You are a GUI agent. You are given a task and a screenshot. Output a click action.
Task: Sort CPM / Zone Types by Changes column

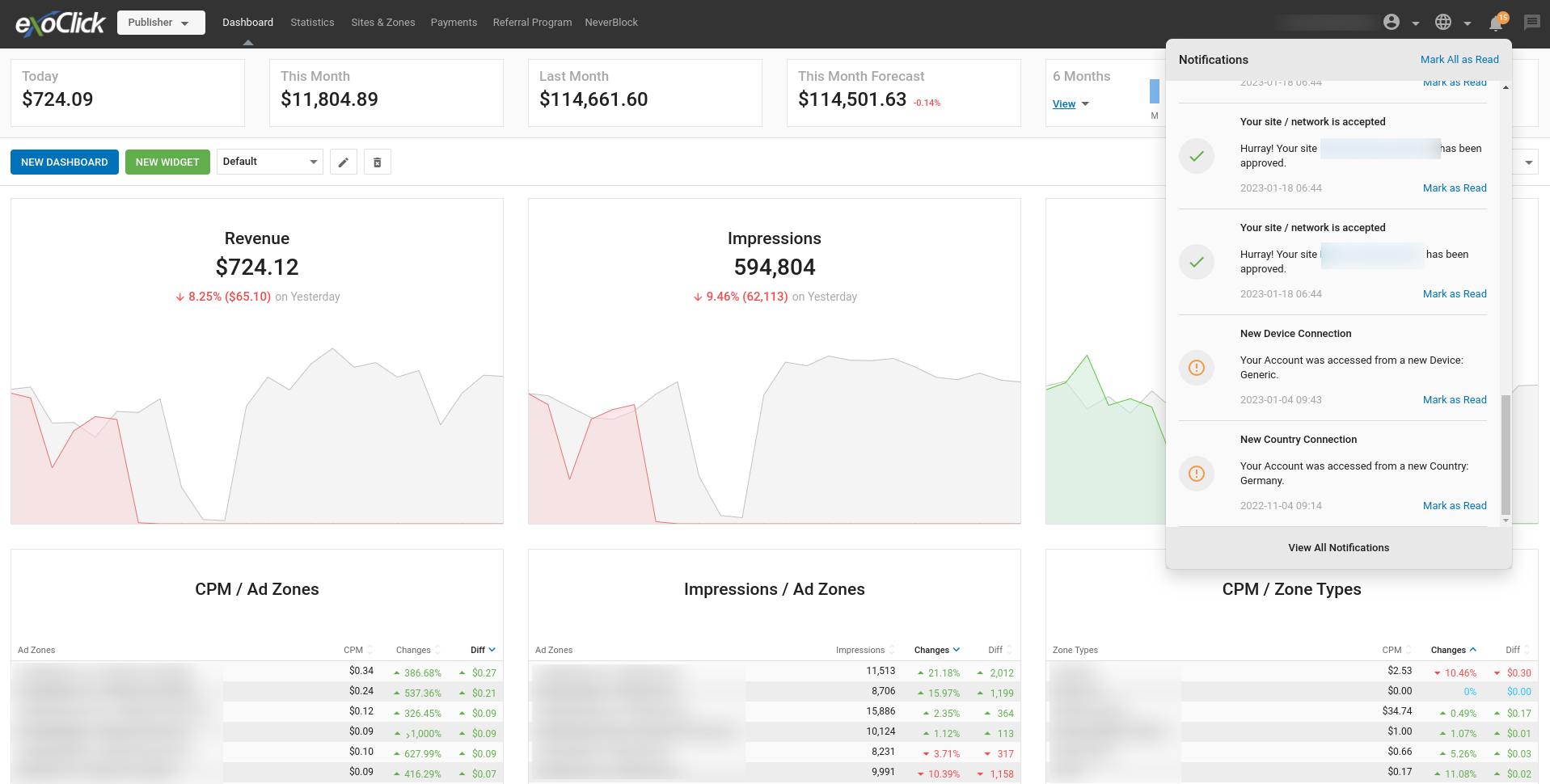(1453, 650)
